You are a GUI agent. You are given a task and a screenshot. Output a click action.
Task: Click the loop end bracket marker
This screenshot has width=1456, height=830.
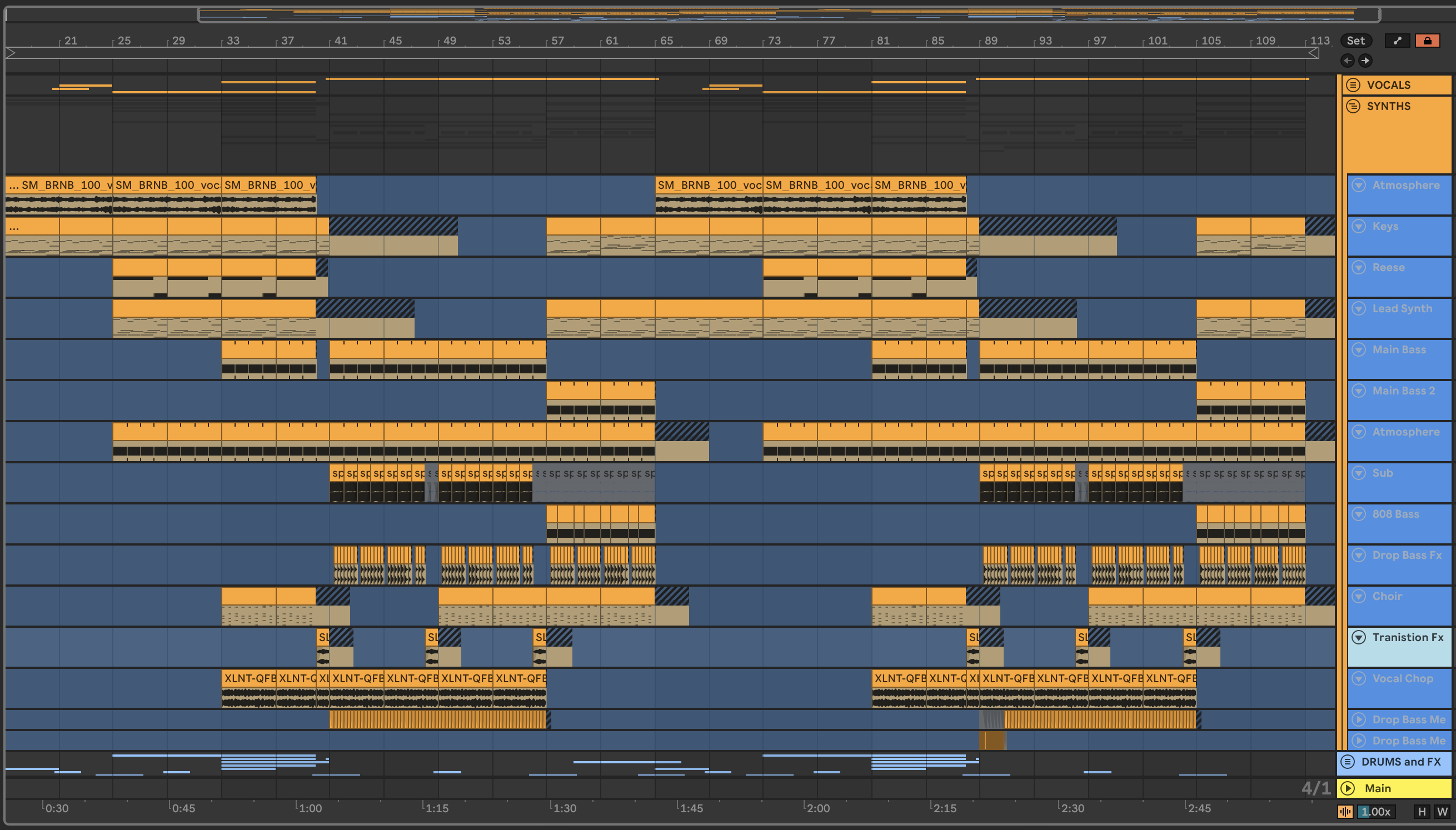point(1313,53)
